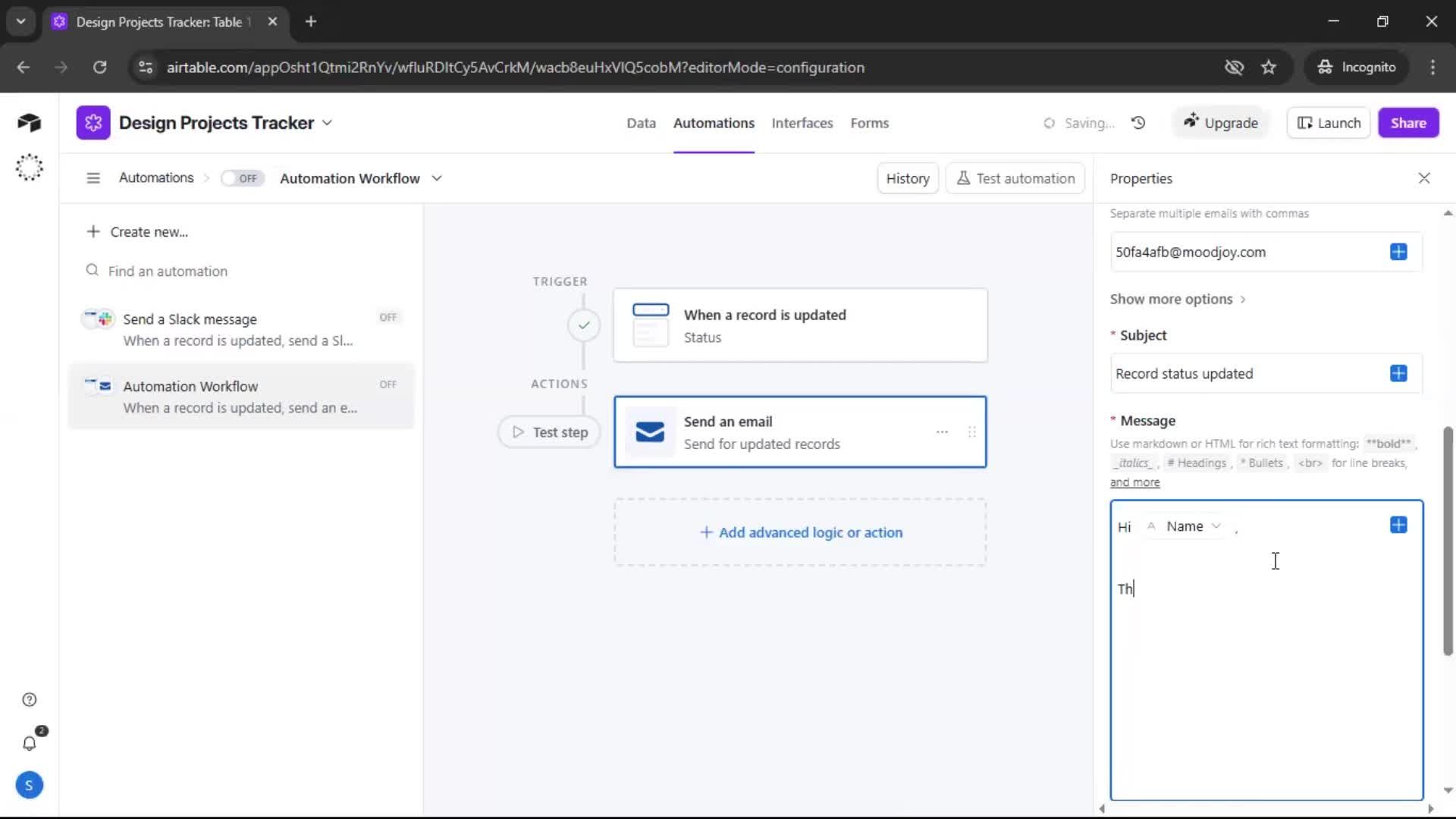Click Add advanced logic or action
This screenshot has width=1456, height=819.
pos(800,532)
